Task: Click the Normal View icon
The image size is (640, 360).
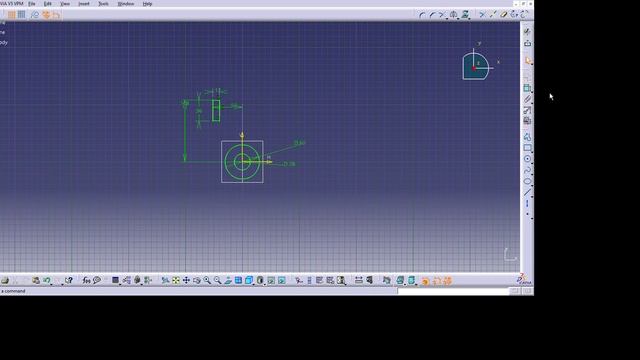Action: [x=228, y=280]
